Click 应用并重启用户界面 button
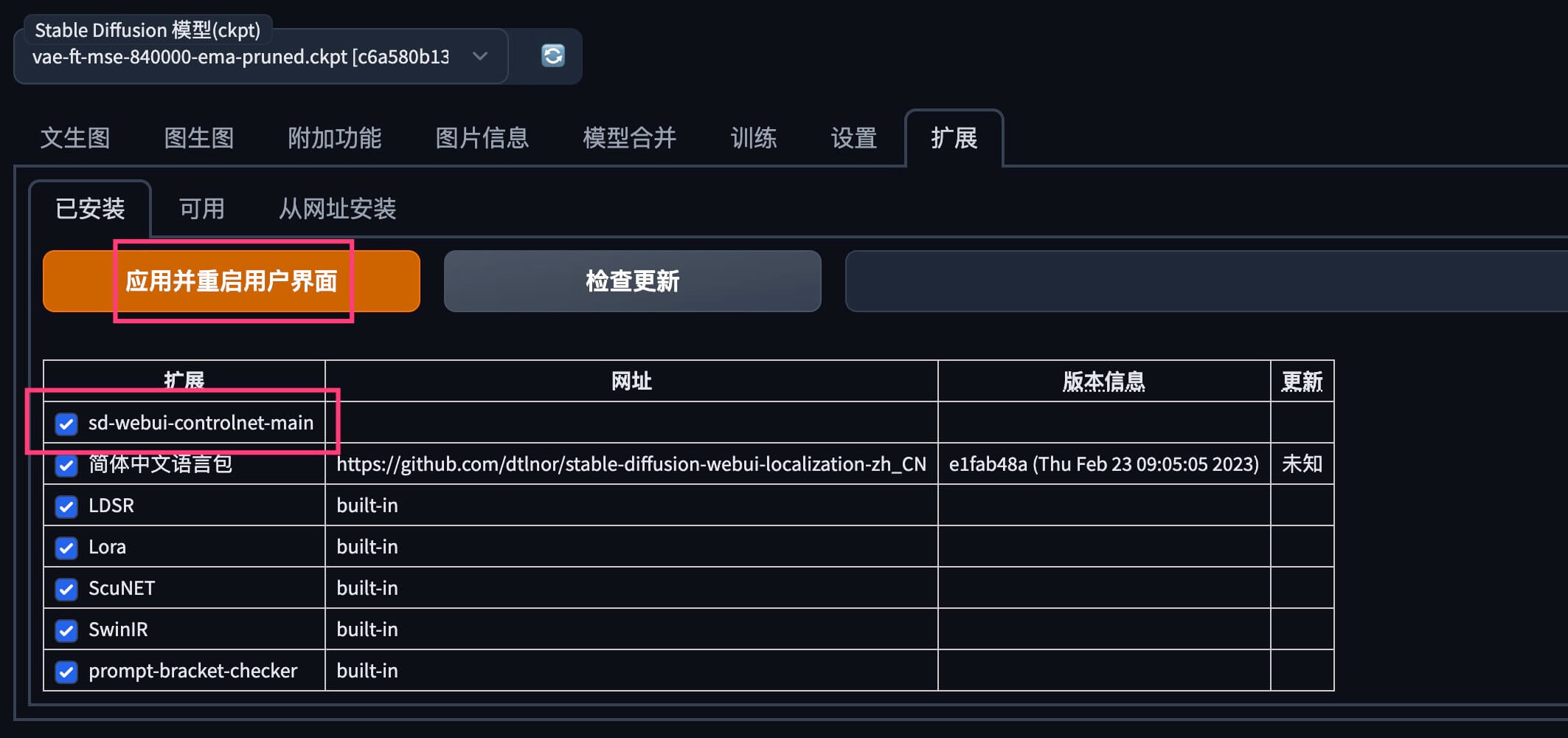Image resolution: width=1568 pixels, height=738 pixels. pos(232,281)
